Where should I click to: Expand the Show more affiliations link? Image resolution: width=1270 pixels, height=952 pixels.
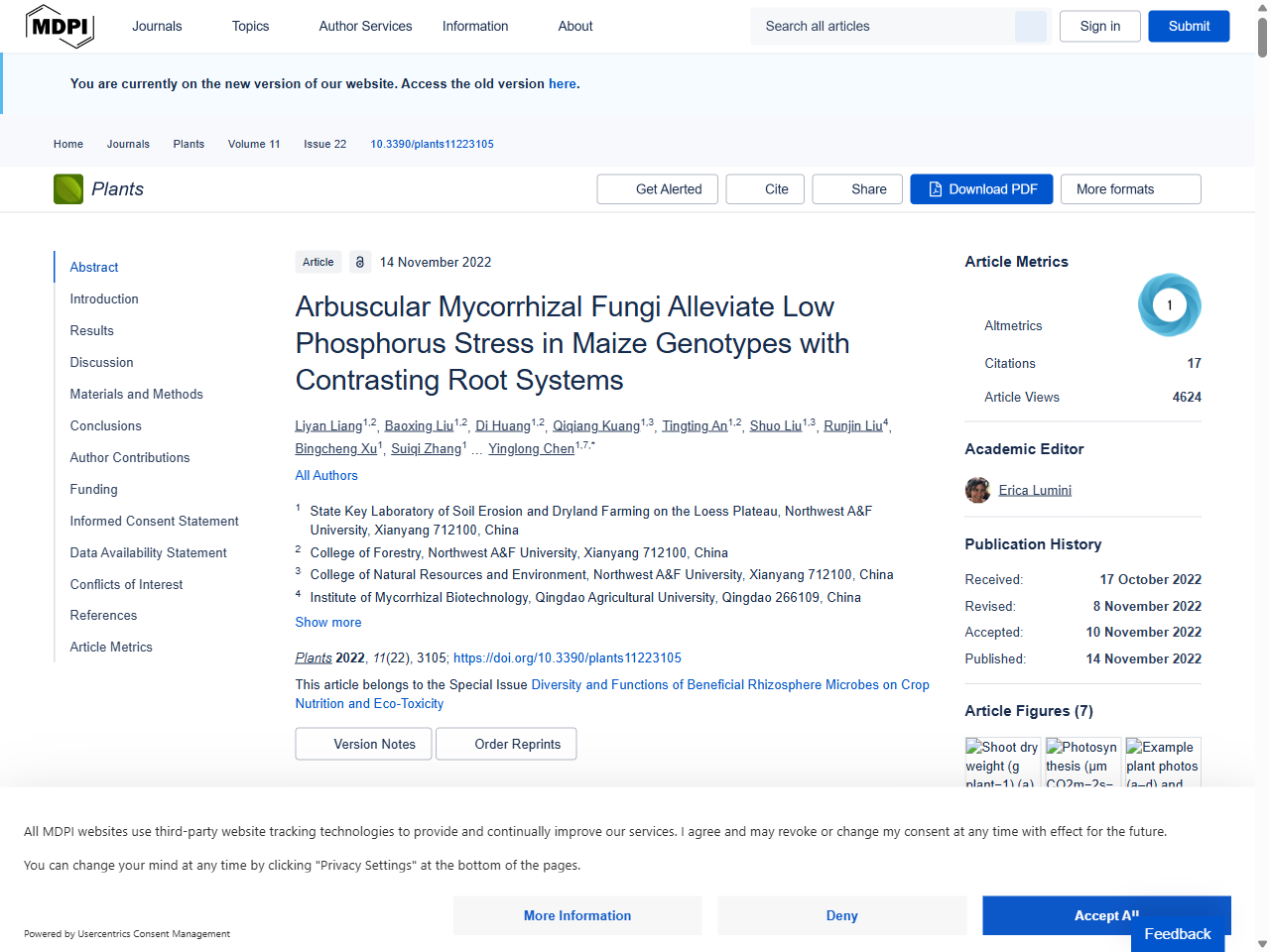(327, 622)
